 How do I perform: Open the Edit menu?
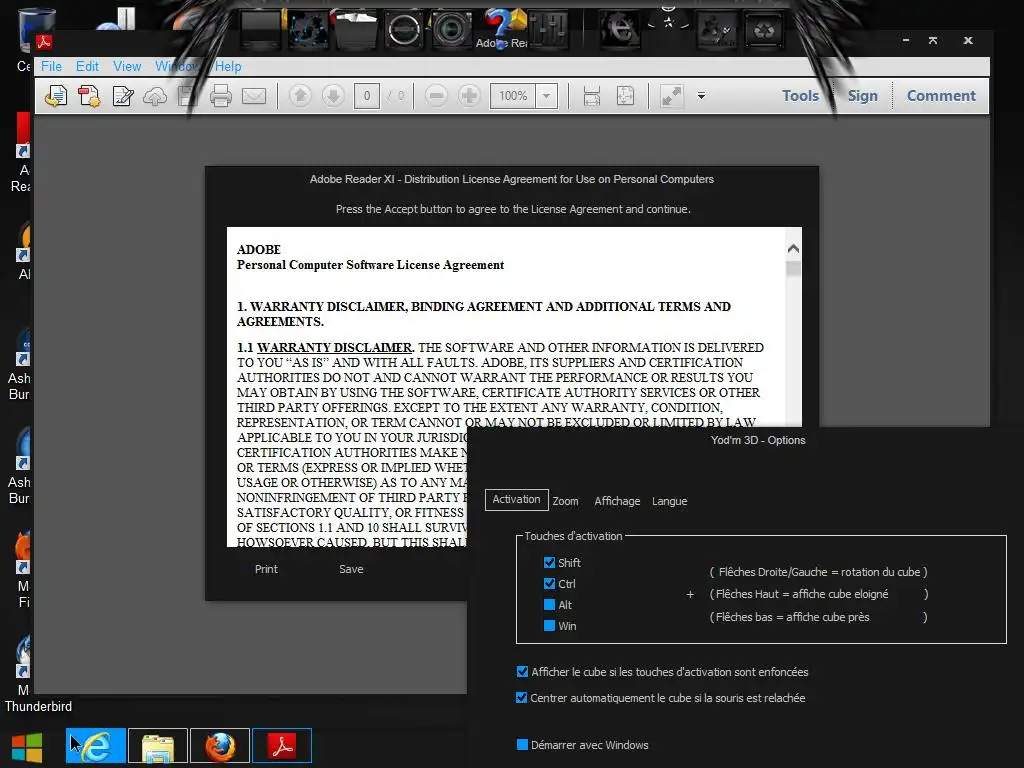[87, 66]
